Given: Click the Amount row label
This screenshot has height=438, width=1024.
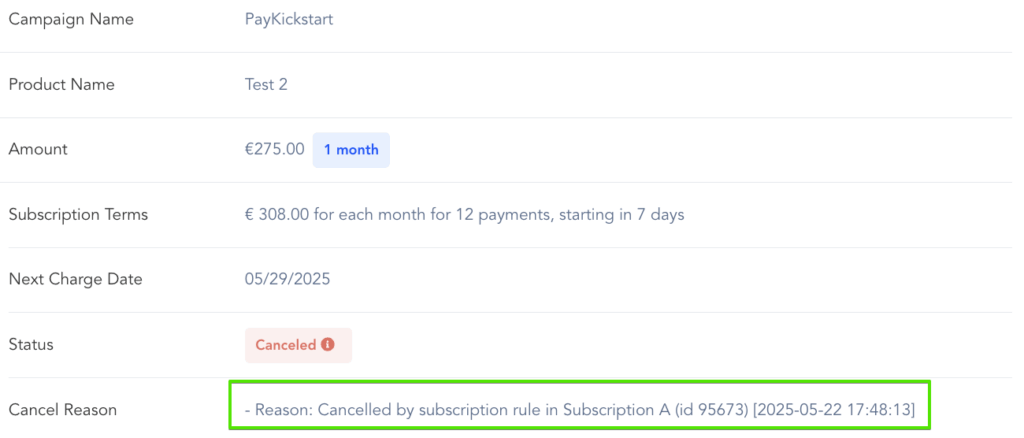Looking at the screenshot, I should click(38, 150).
